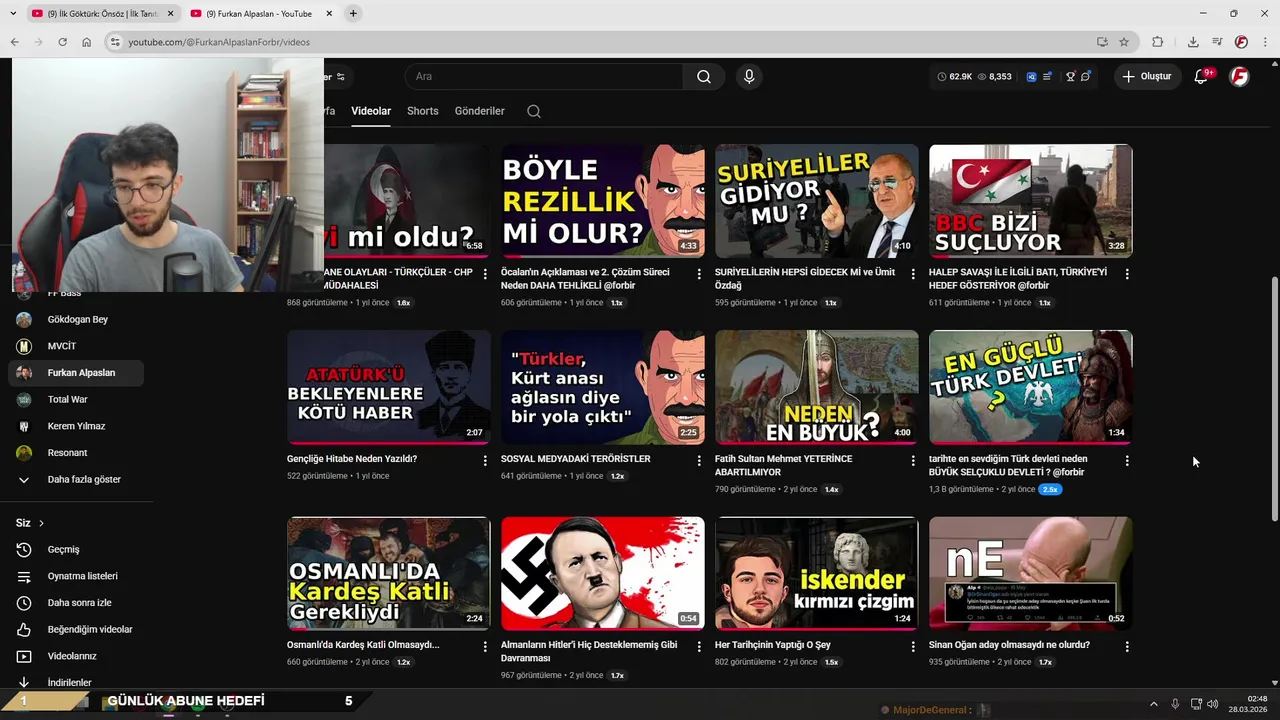Screen dimensions: 1280x720
Task: Open the account avatar menu
Action: coord(1239,77)
